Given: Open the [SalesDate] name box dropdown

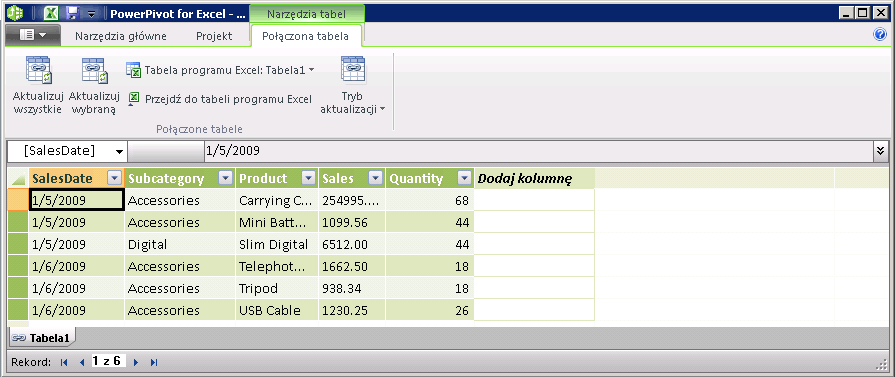Looking at the screenshot, I should (x=119, y=151).
